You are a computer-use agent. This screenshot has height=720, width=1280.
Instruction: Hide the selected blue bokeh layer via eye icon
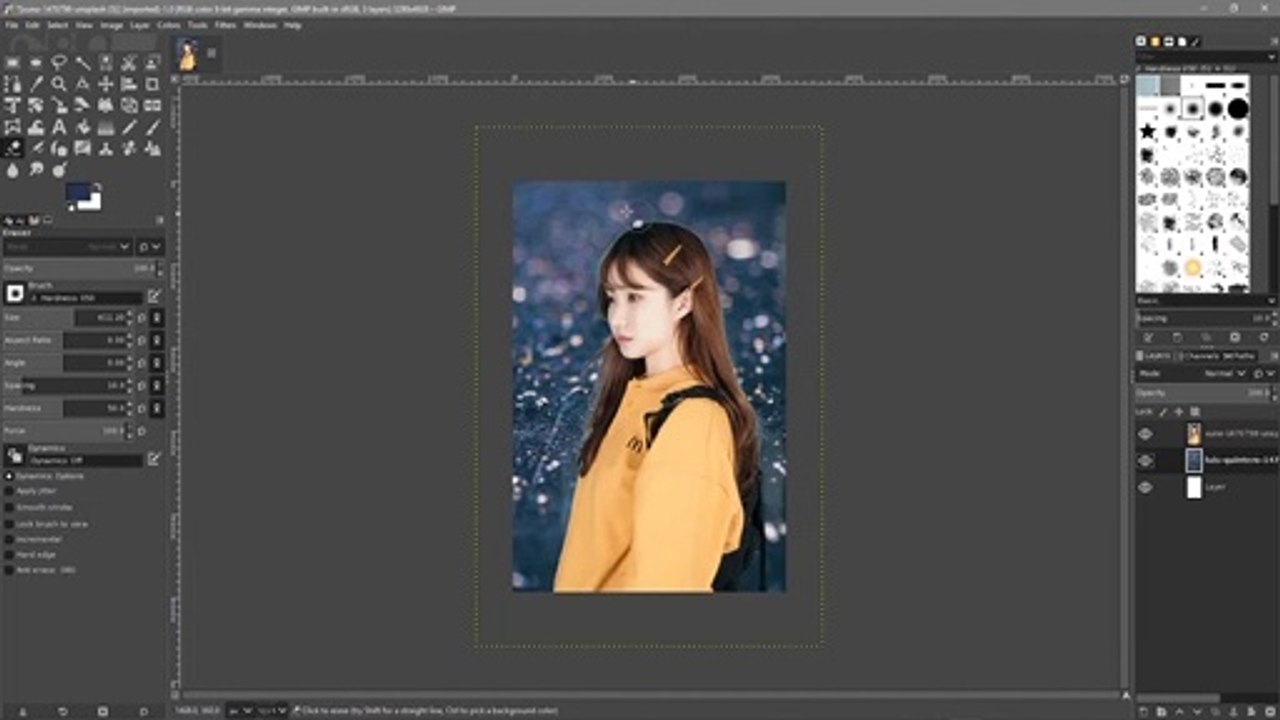tap(1145, 460)
